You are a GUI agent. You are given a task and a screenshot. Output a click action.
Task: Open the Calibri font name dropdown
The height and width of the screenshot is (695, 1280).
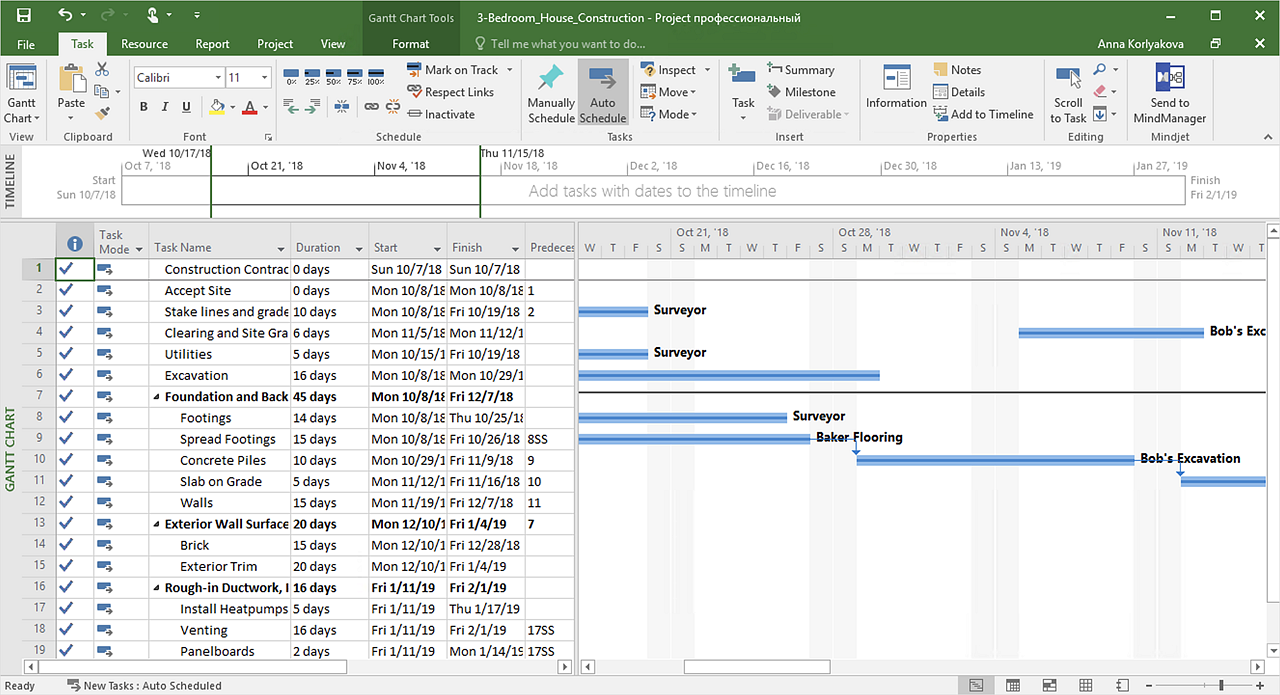[218, 78]
